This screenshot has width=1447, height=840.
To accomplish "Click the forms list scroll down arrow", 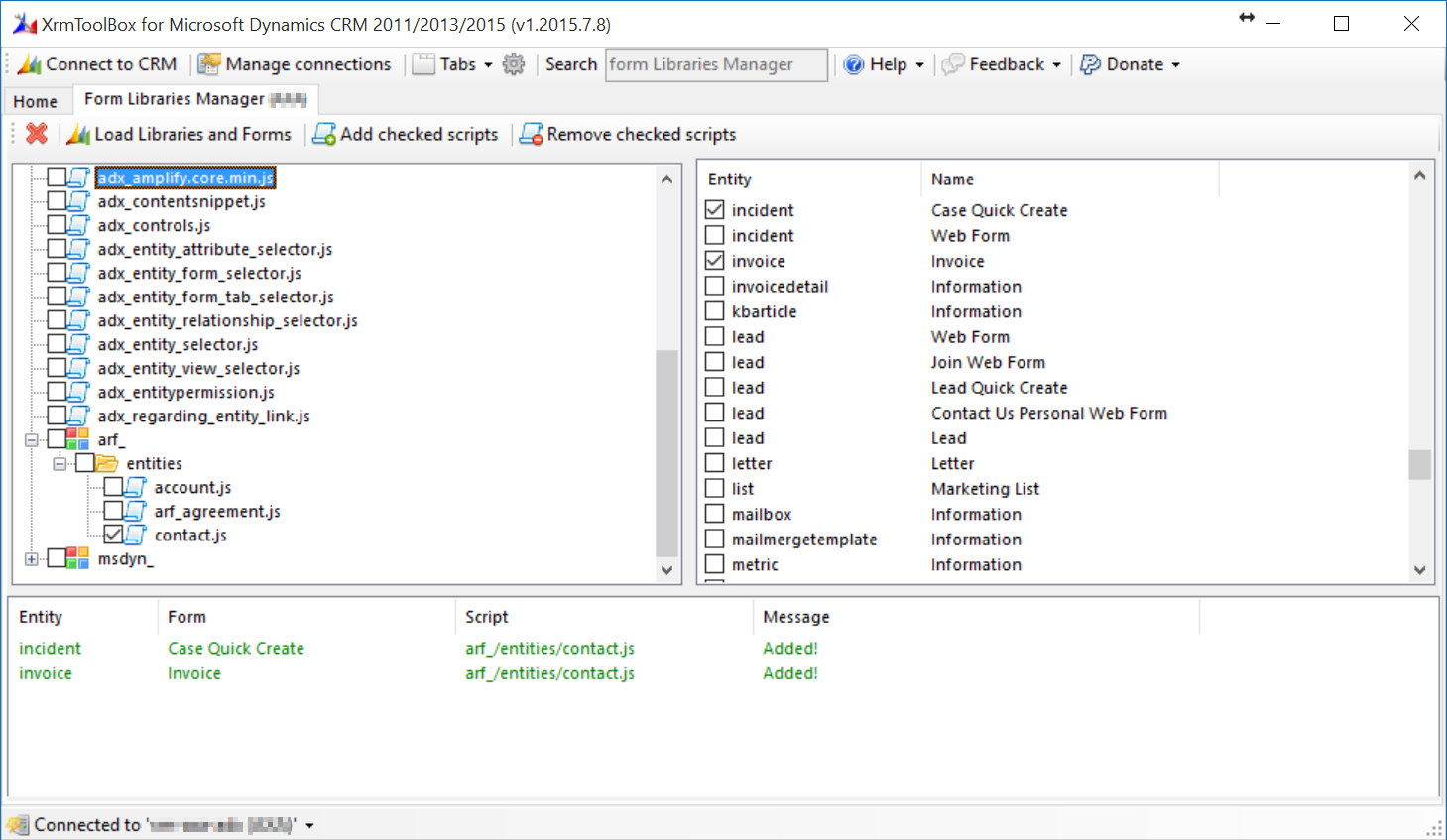I will (1419, 570).
